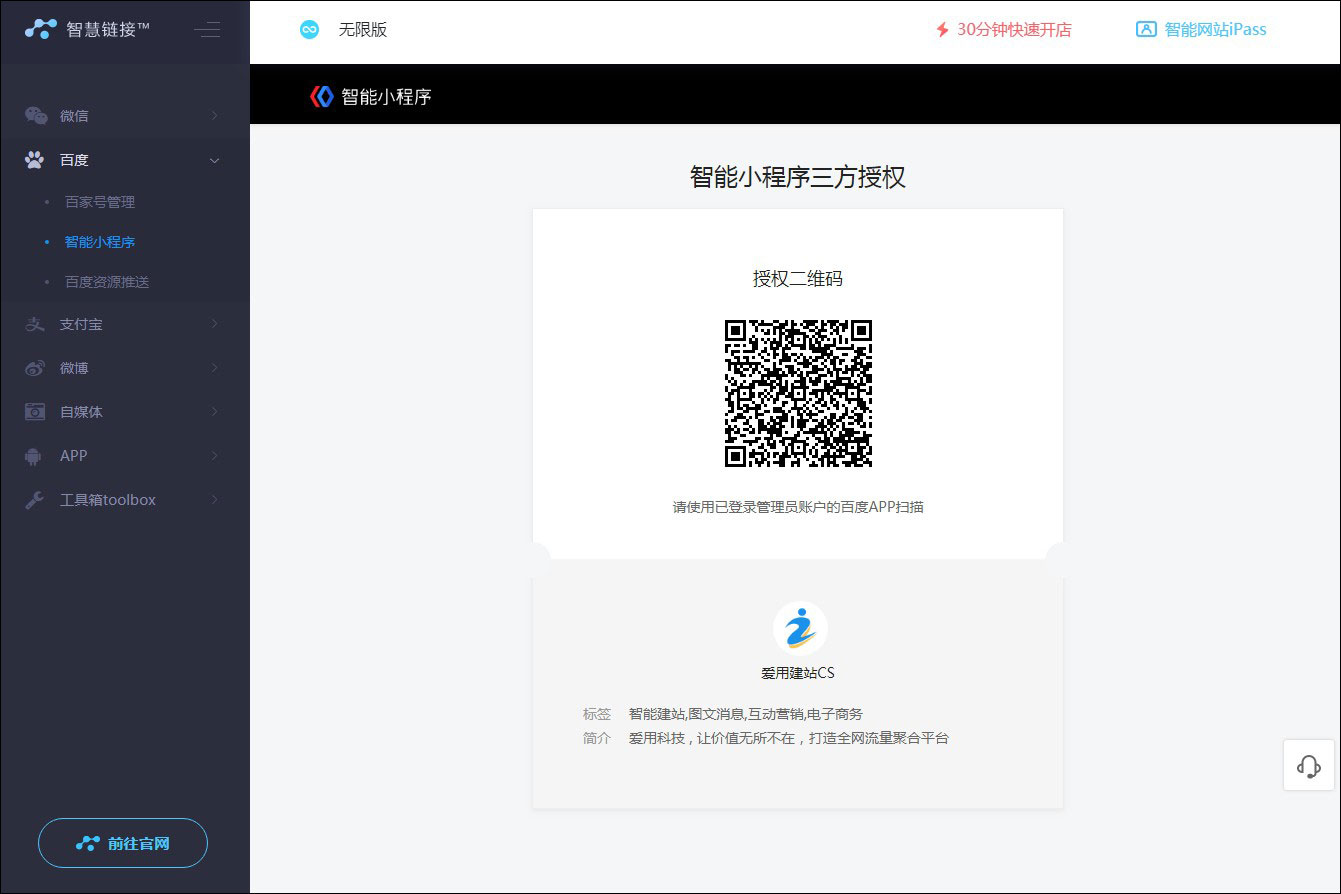Click the 爱用建站CS name text
Image resolution: width=1341 pixels, height=894 pixels.
coord(798,673)
